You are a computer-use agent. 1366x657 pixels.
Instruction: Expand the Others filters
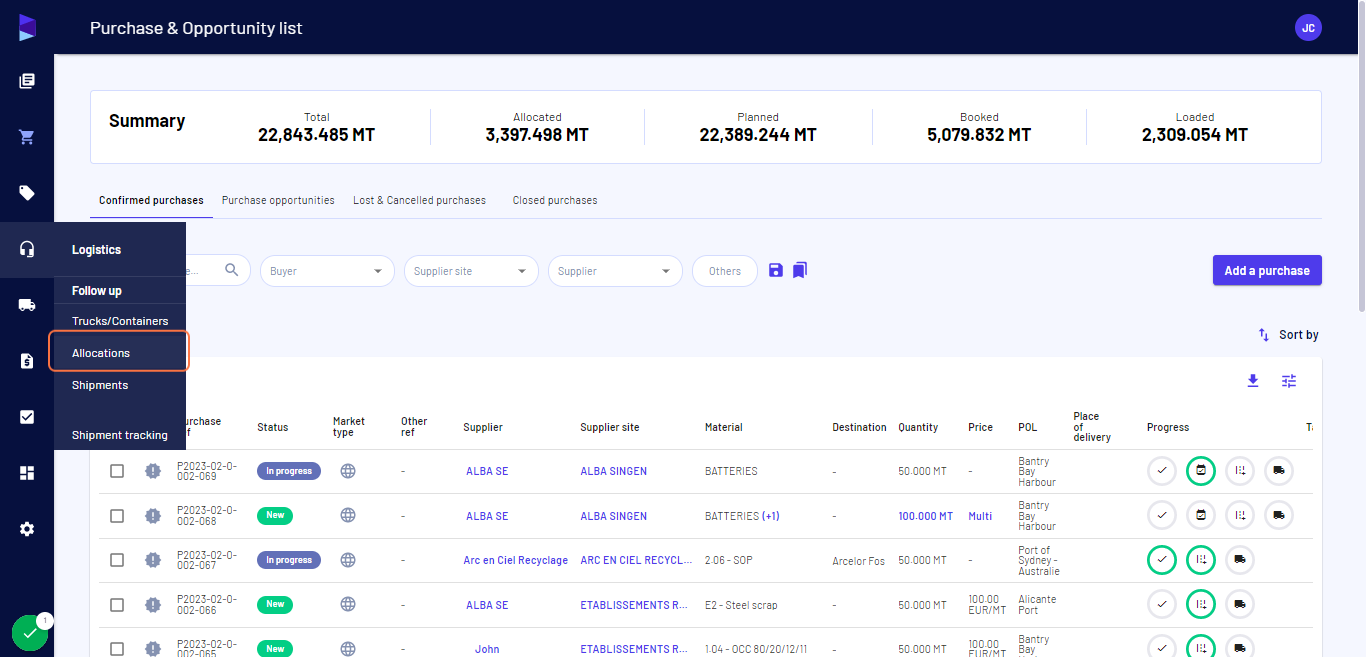[x=725, y=271]
